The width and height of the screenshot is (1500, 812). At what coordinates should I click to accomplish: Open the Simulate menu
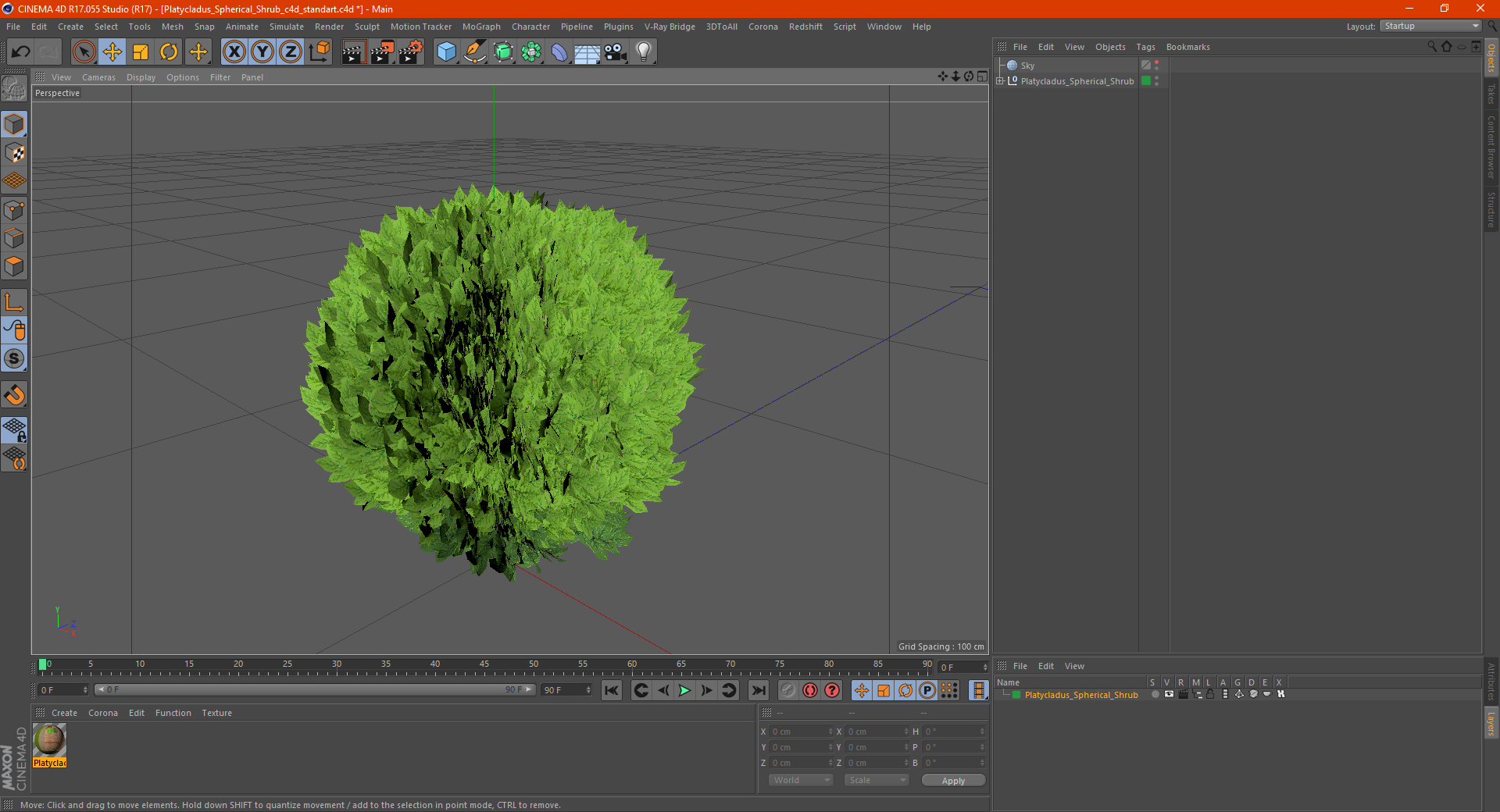pos(287,27)
